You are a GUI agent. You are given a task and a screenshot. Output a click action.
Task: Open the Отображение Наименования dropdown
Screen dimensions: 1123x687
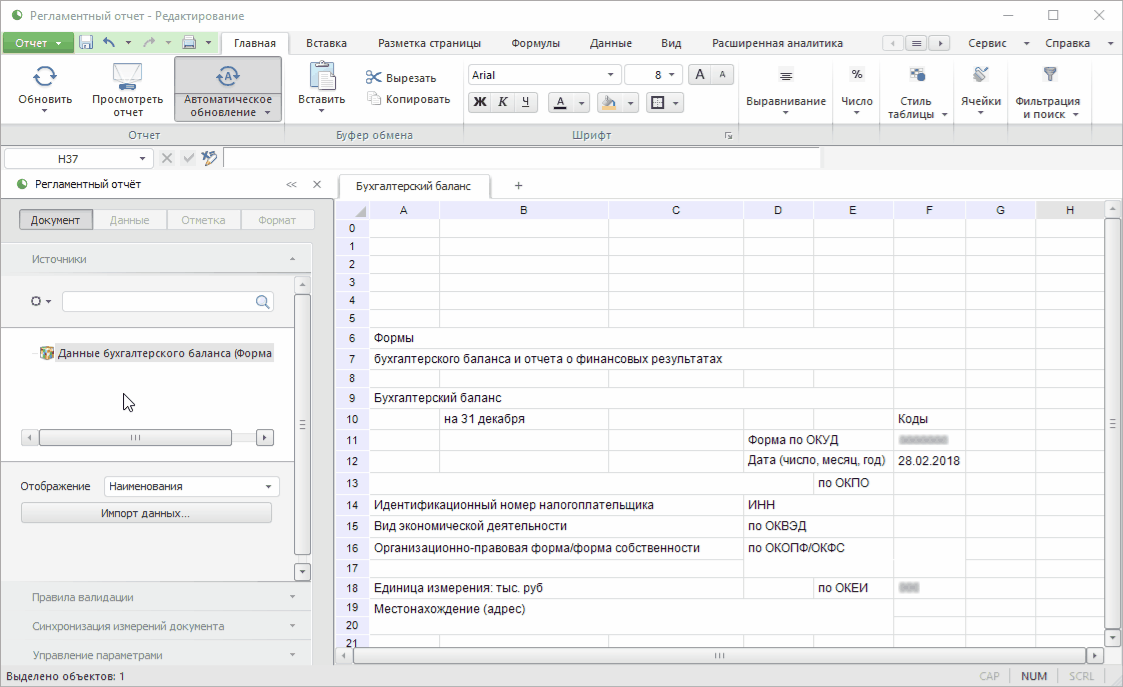191,486
